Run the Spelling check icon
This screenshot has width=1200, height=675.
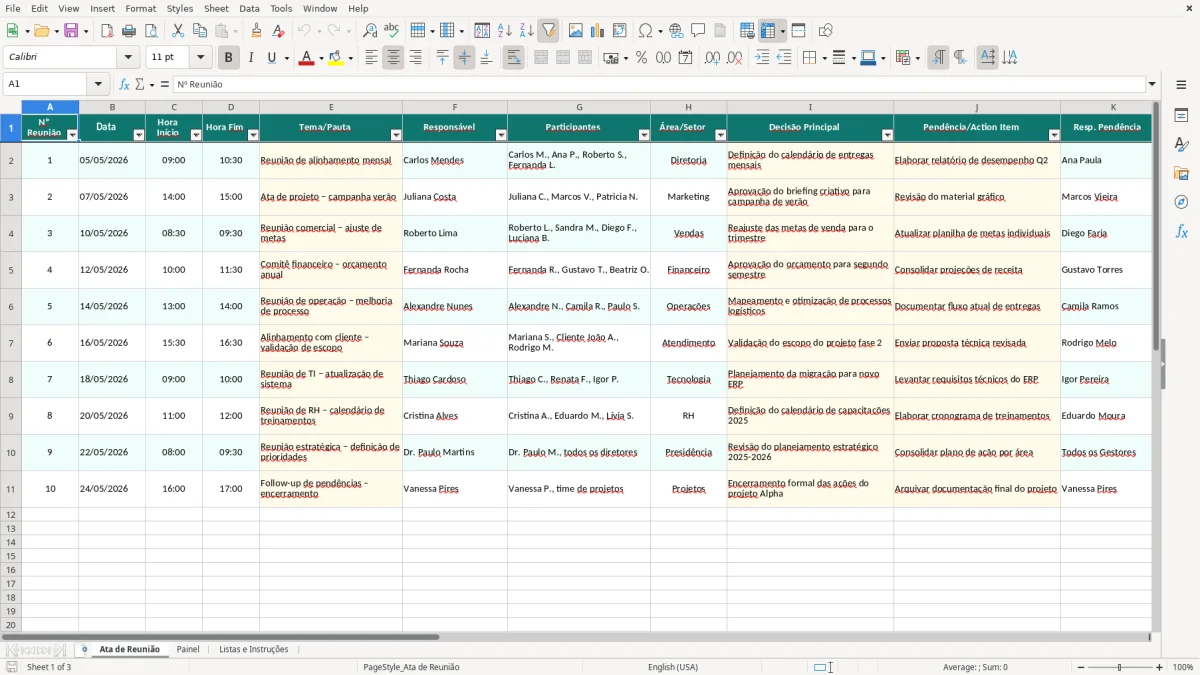(x=391, y=31)
